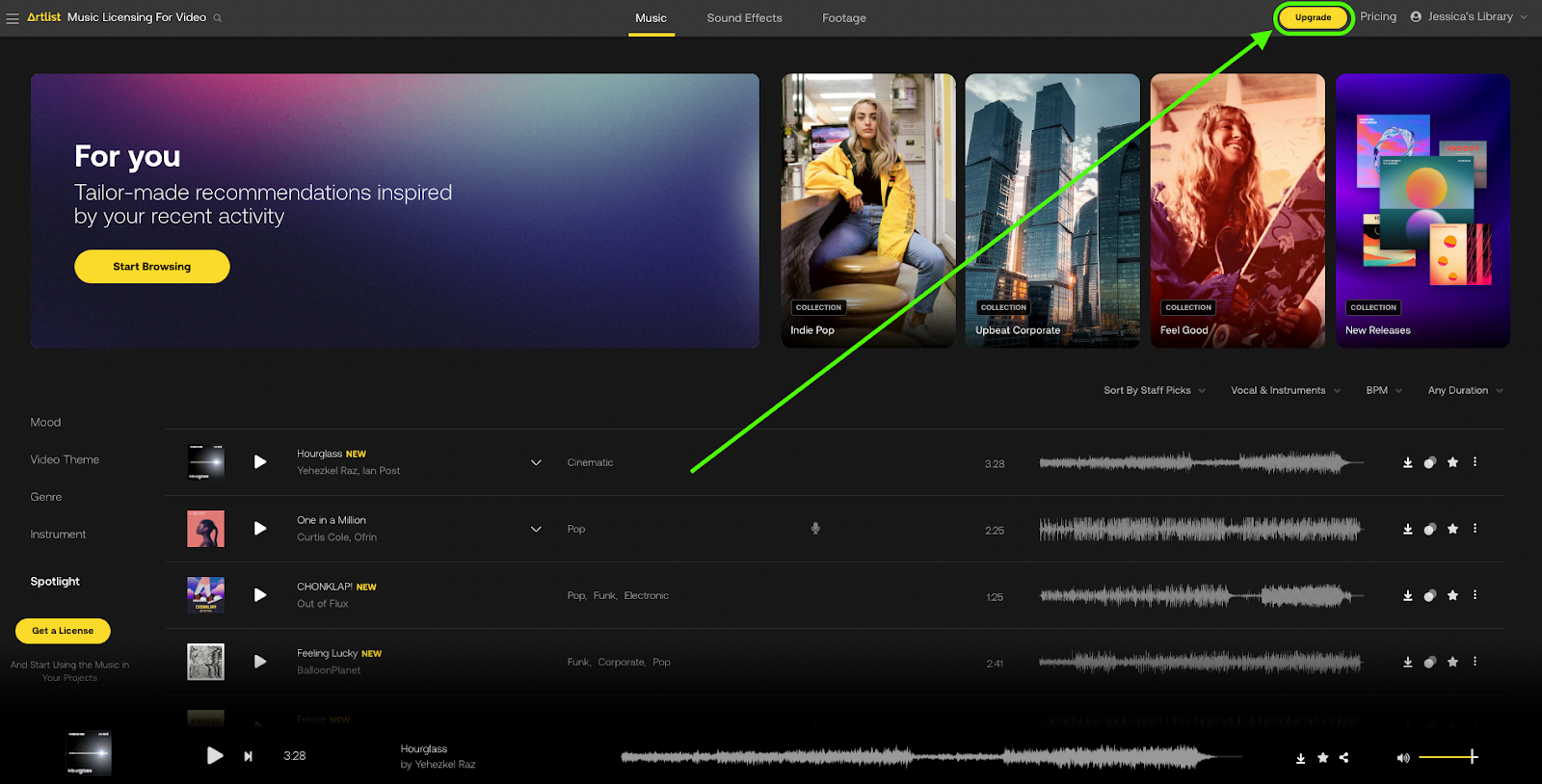This screenshot has width=1542, height=784.
Task: Open Jessica's Library account dropdown
Action: 1469,16
